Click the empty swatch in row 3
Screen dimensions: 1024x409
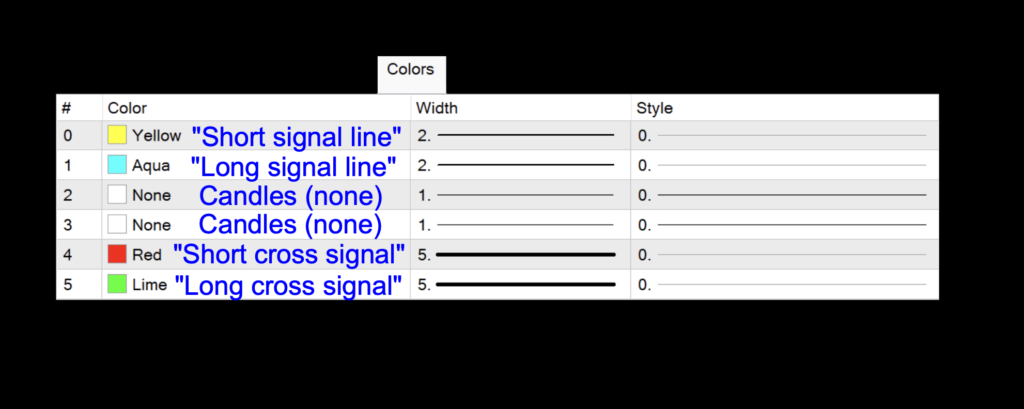[117, 225]
